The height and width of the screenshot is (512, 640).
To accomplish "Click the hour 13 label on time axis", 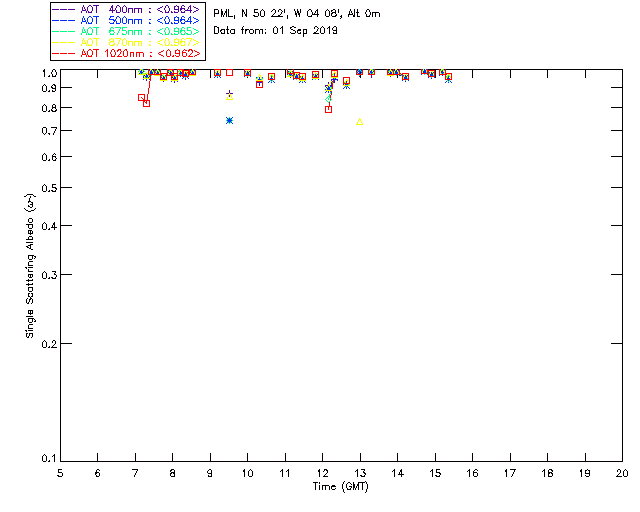I will 360,473.
